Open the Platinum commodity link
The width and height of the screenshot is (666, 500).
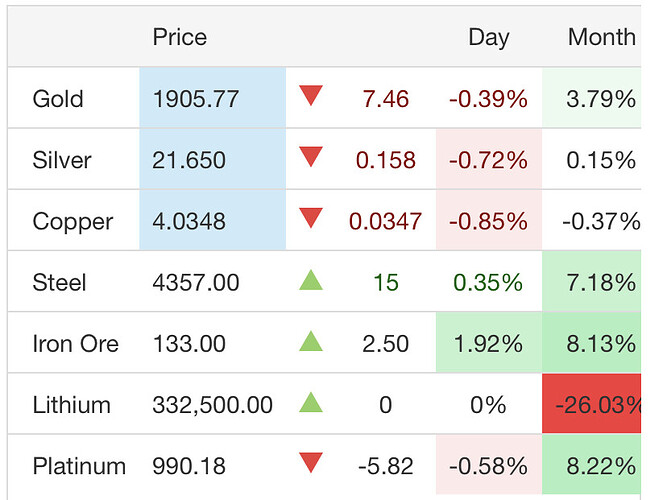(x=79, y=466)
